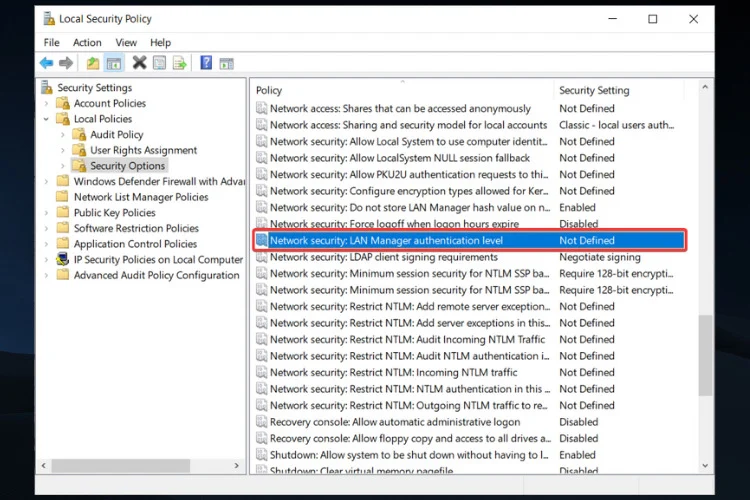Click the Back arrow toolbar icon
Screen dimensions: 750x500
coord(46,63)
